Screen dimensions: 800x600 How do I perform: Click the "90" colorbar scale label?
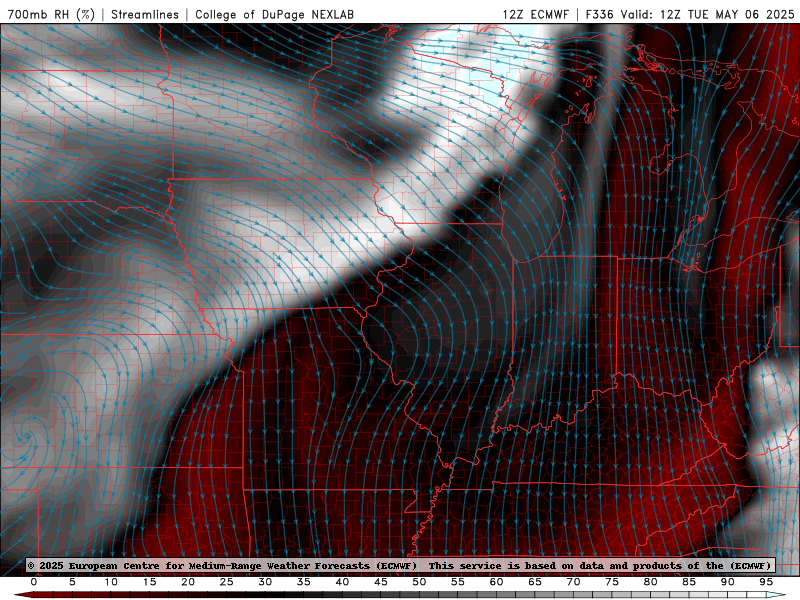point(728,582)
